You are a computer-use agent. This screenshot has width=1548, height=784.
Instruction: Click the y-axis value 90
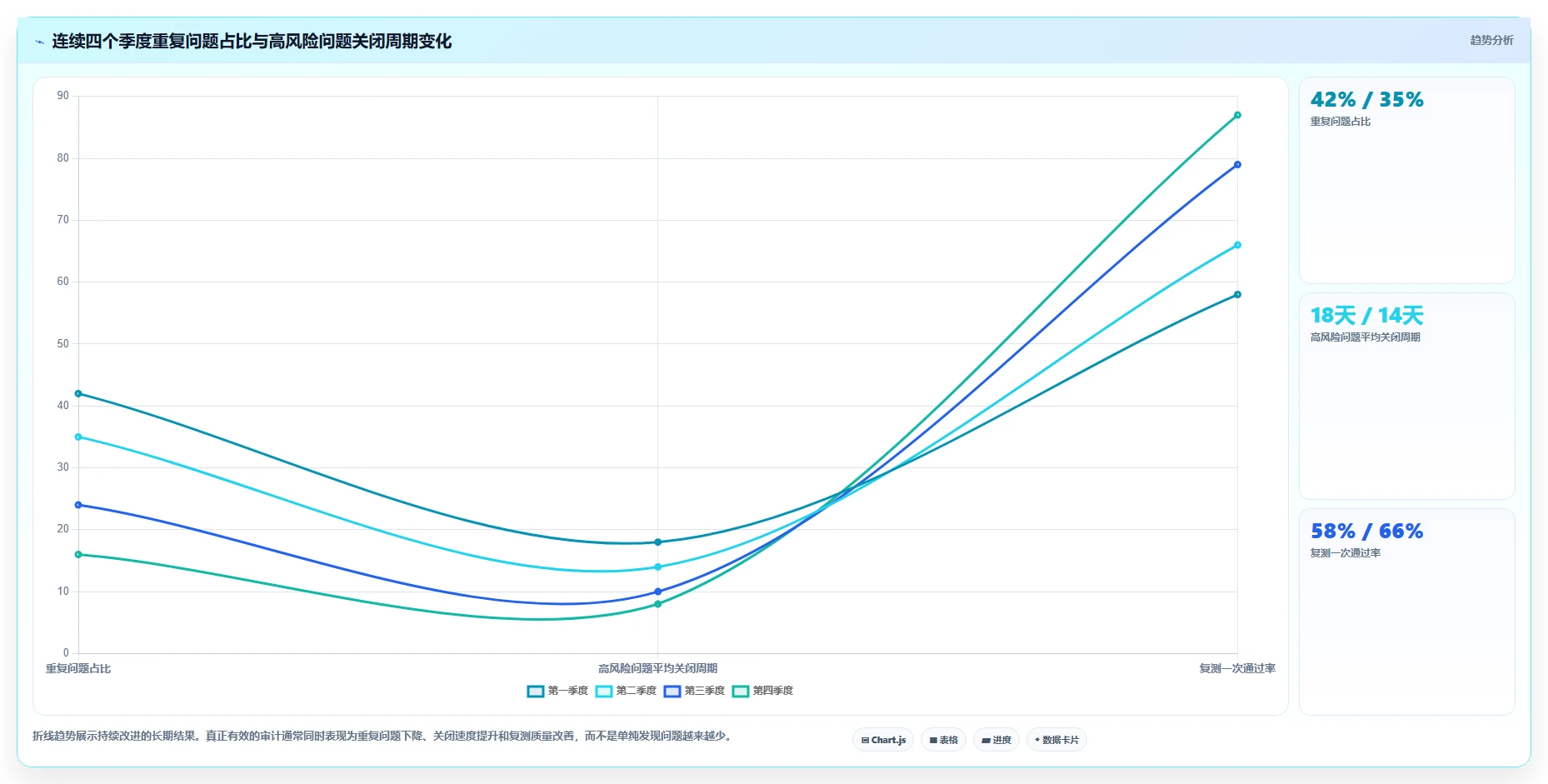(63, 96)
